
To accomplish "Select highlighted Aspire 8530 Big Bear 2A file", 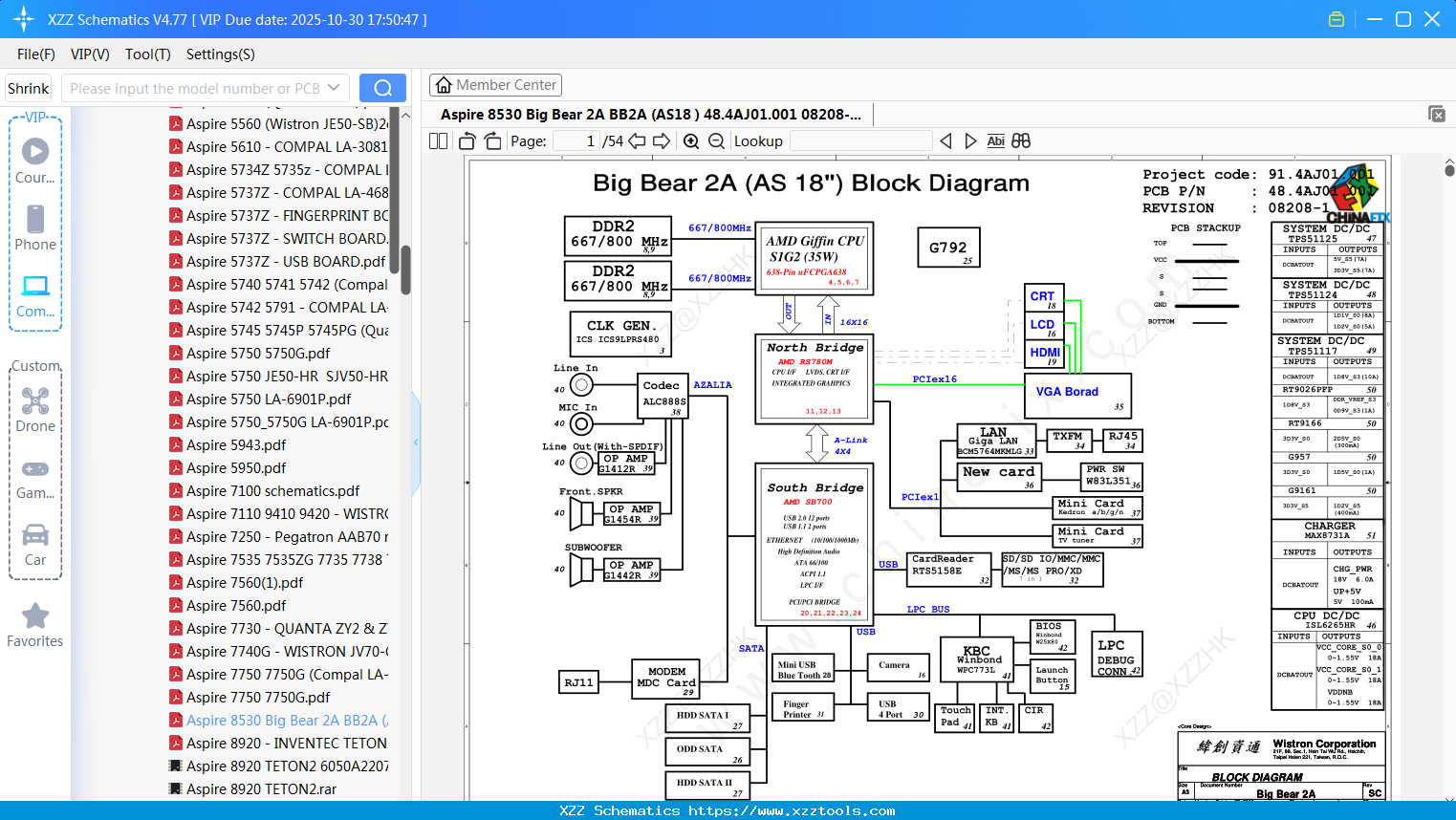I will [x=287, y=720].
